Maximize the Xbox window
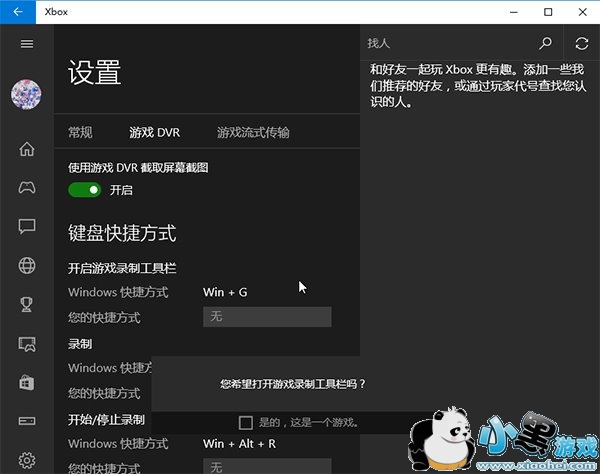The width and height of the screenshot is (600, 474). pos(548,12)
